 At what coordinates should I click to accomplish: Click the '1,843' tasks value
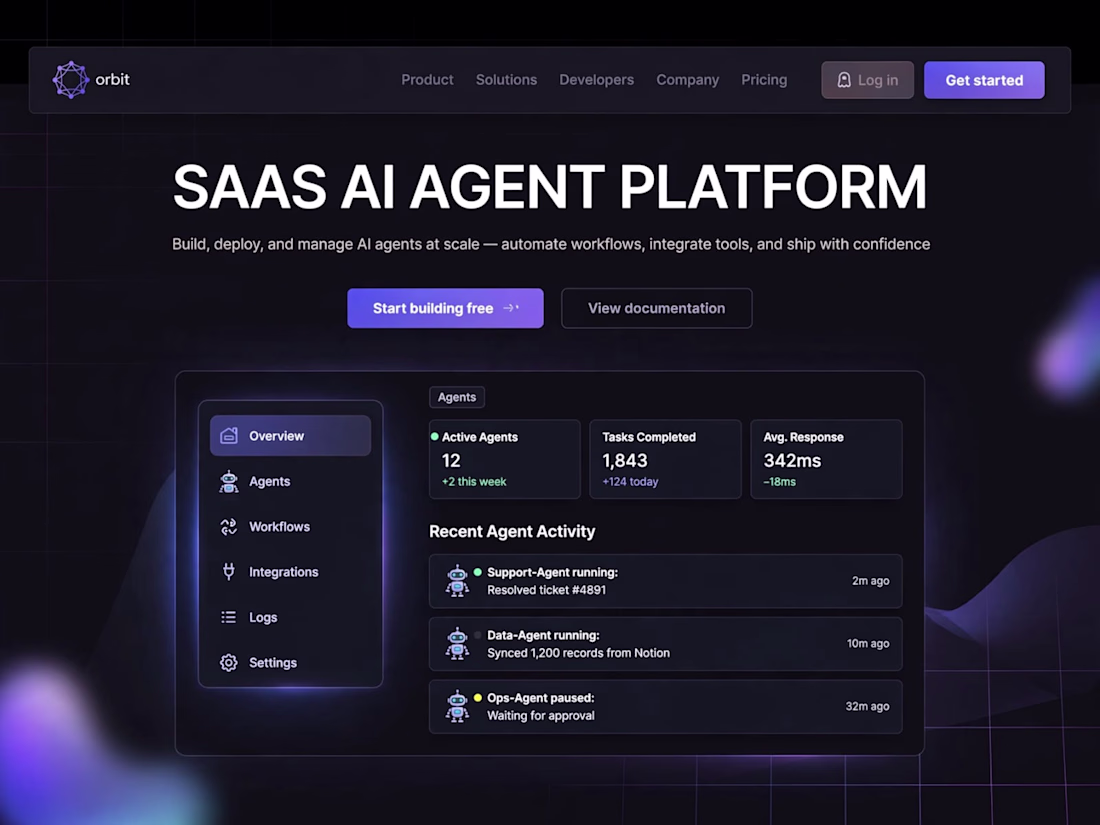click(624, 460)
